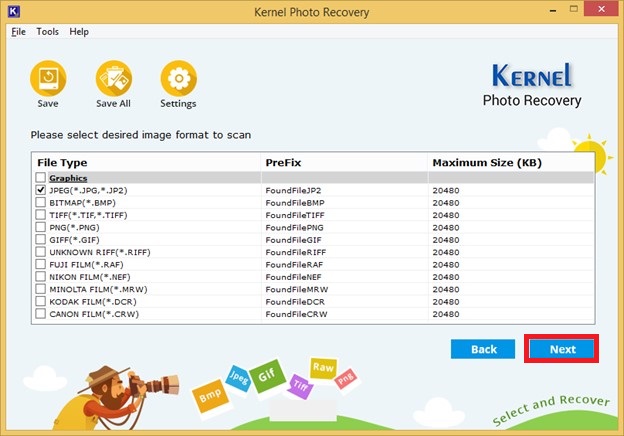Check the CANON FILM(*.CRW) checkbox
The width and height of the screenshot is (624, 436).
pyautogui.click(x=41, y=313)
